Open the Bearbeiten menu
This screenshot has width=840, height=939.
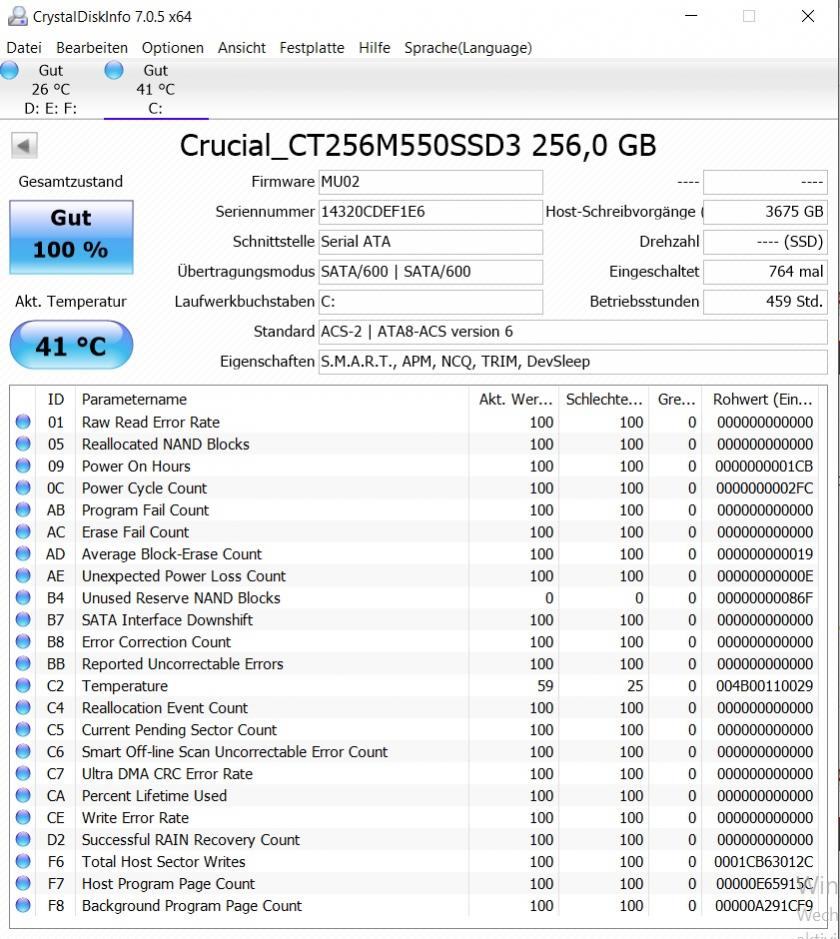[92, 48]
